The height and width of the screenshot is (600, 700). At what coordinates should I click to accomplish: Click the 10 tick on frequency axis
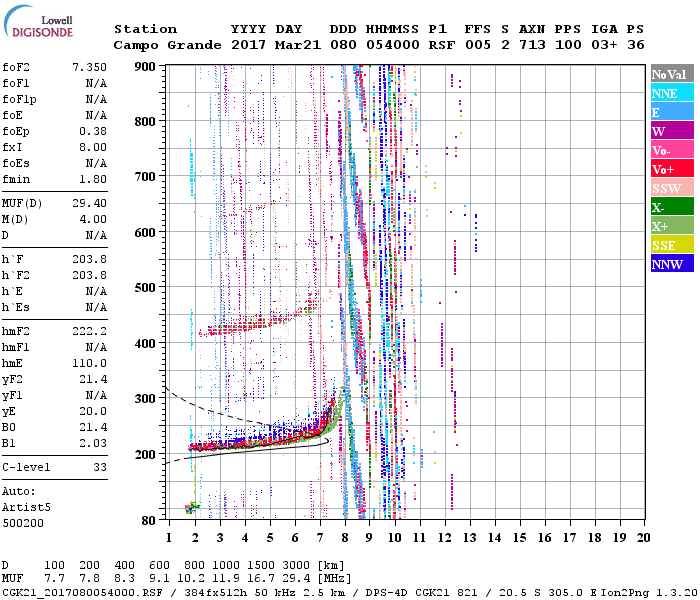[x=395, y=538]
